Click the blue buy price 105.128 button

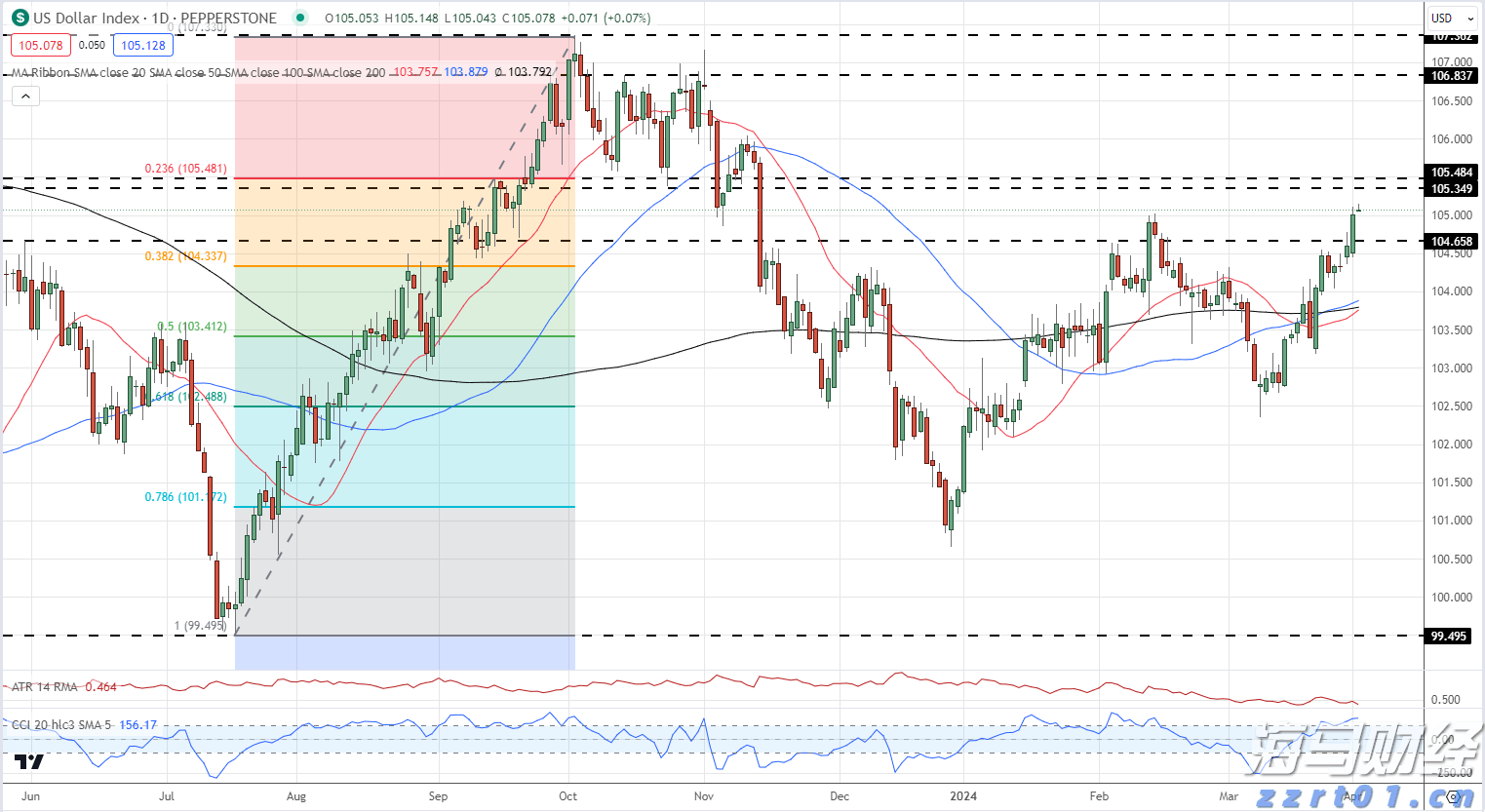click(x=143, y=45)
